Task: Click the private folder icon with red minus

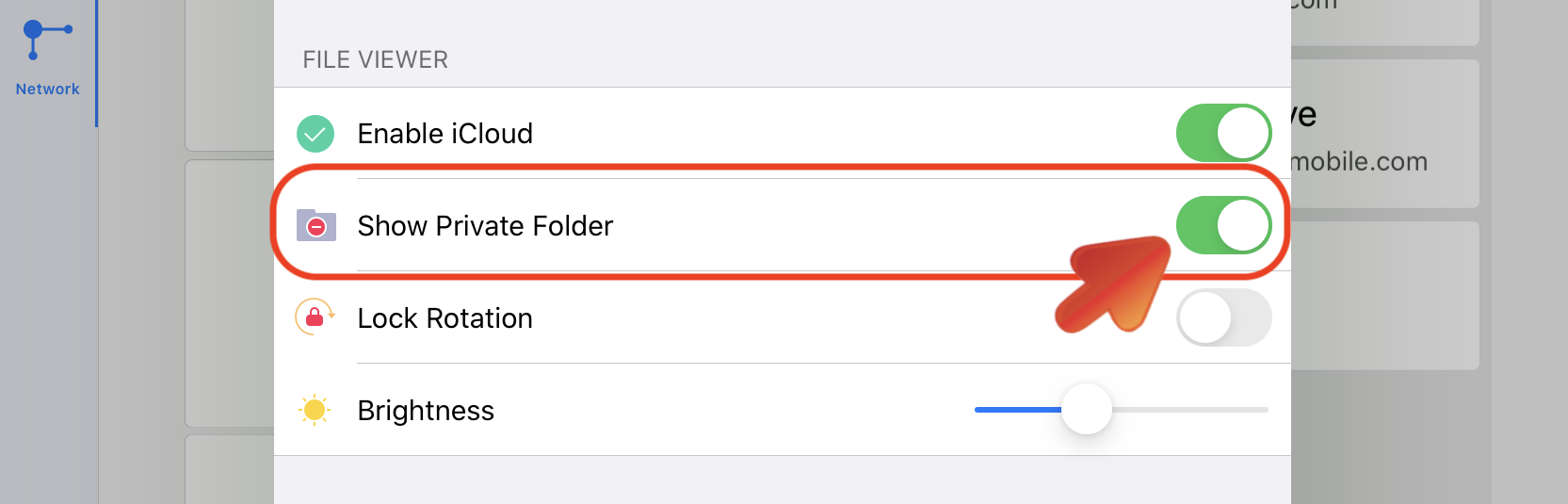Action: (316, 225)
